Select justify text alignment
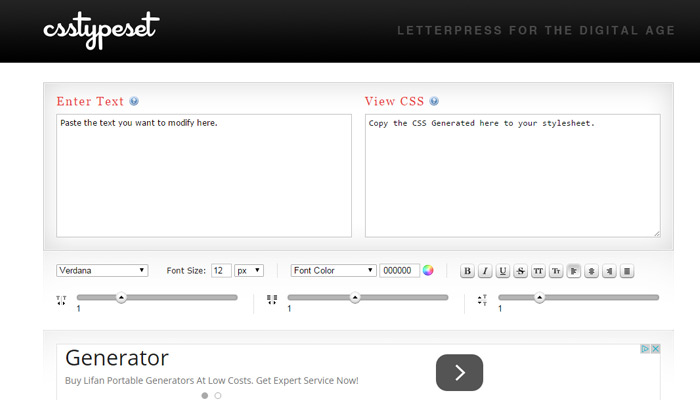Image resolution: width=700 pixels, height=400 pixels. click(x=627, y=271)
